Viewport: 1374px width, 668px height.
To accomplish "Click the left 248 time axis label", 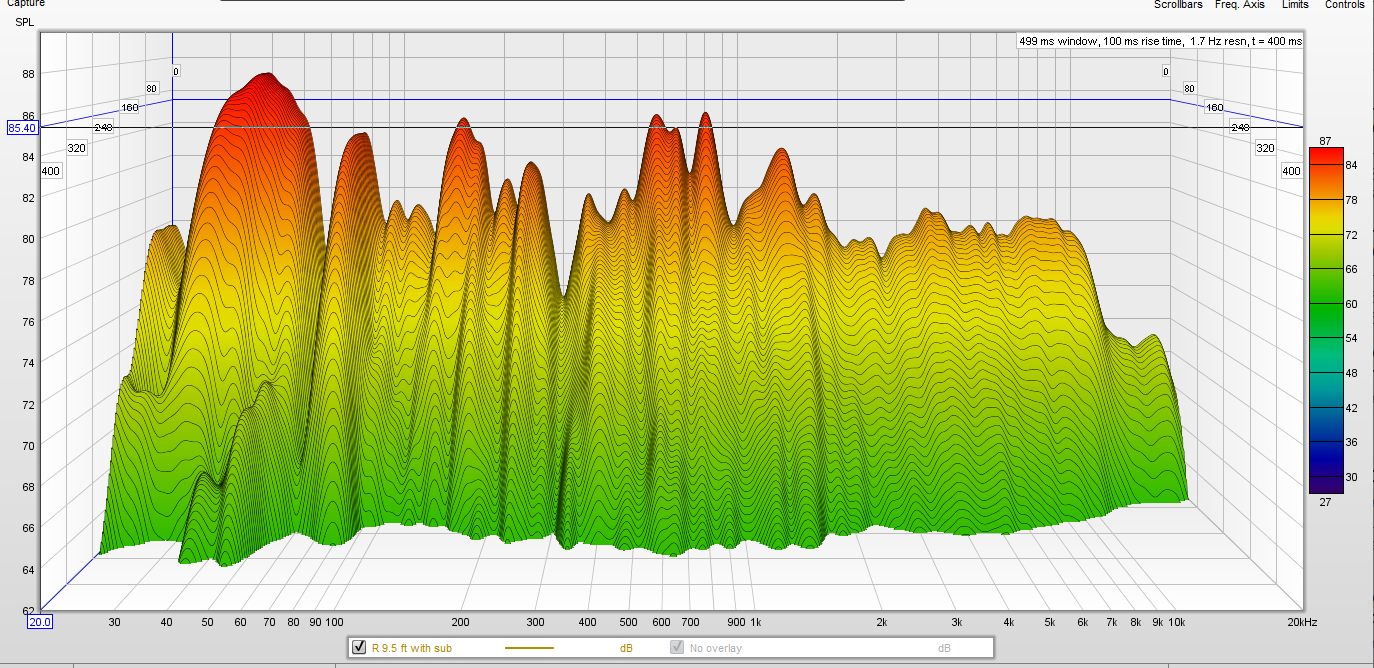I will 104,127.
